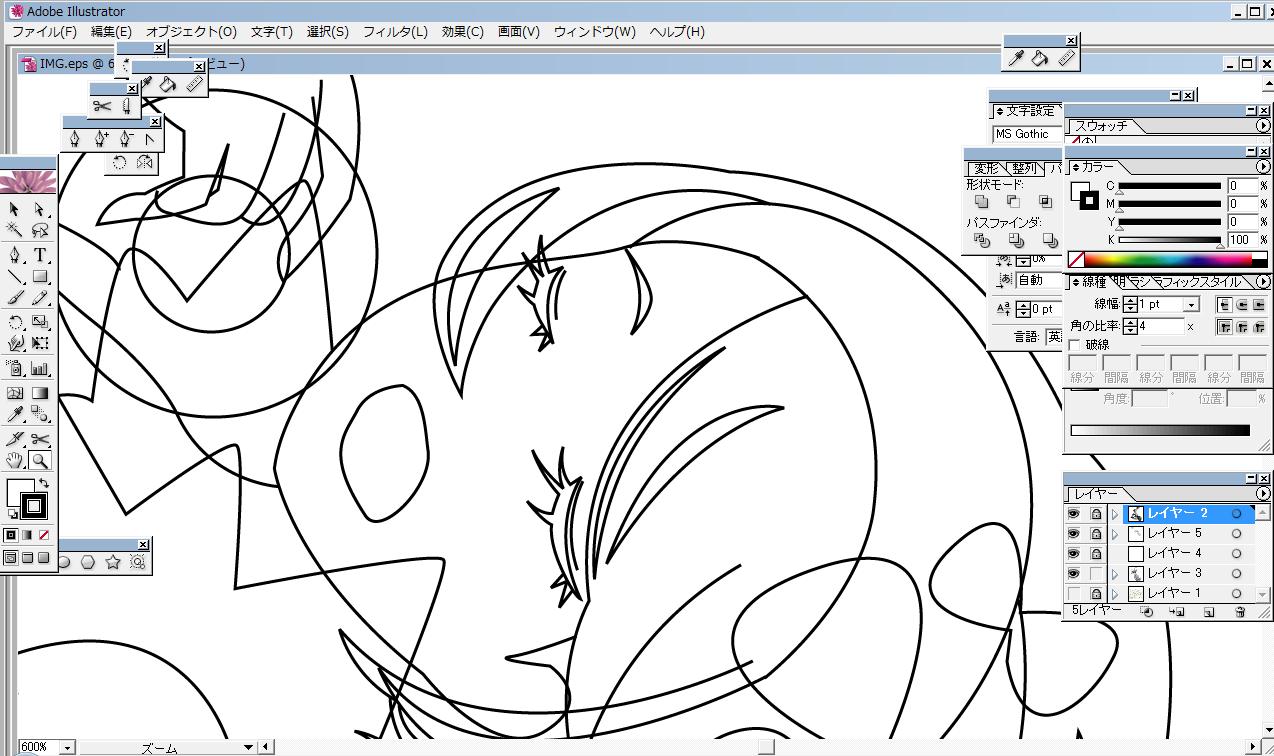Hide Layer 4 with its eye icon

coord(1074,553)
